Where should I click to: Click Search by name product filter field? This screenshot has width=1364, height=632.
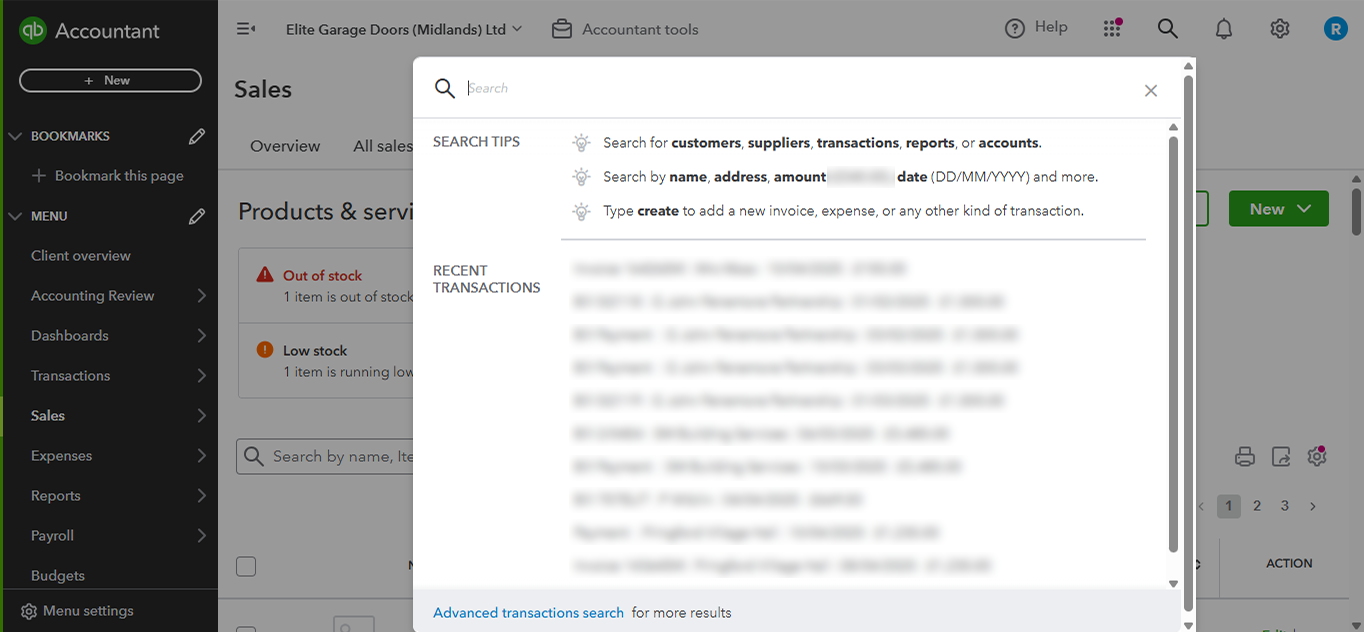coord(325,457)
